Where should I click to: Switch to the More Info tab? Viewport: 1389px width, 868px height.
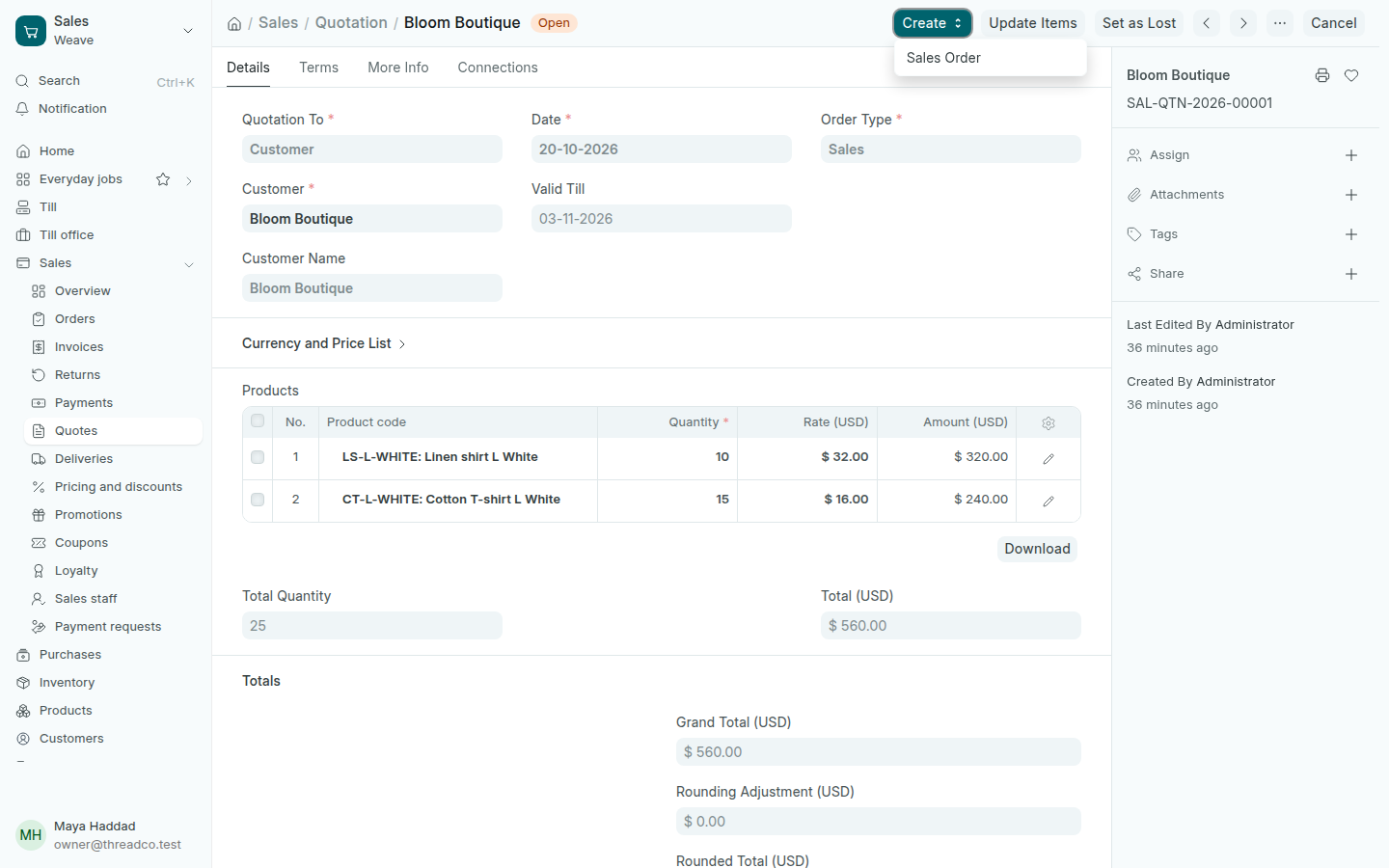click(397, 68)
